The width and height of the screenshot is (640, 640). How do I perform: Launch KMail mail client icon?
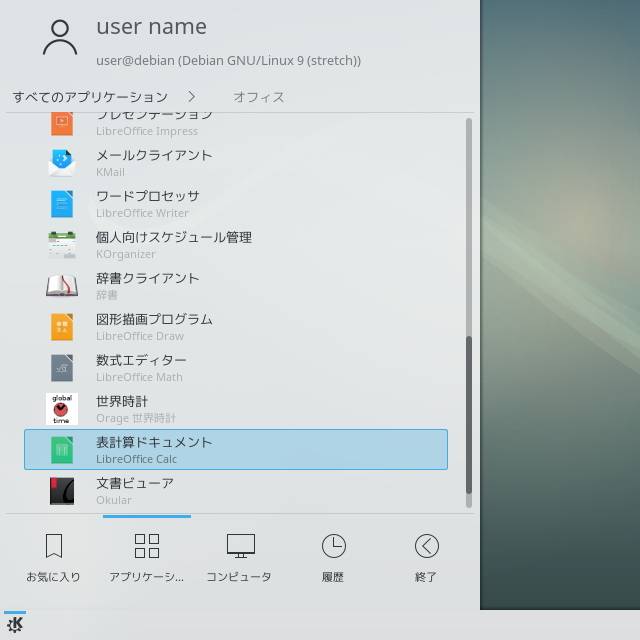click(x=62, y=163)
